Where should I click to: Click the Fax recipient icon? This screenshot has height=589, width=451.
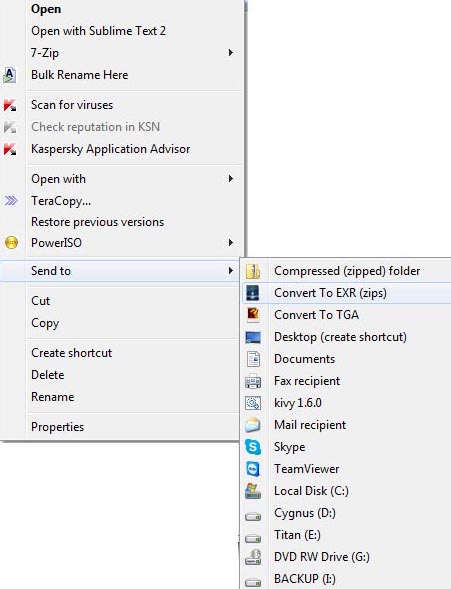(253, 381)
